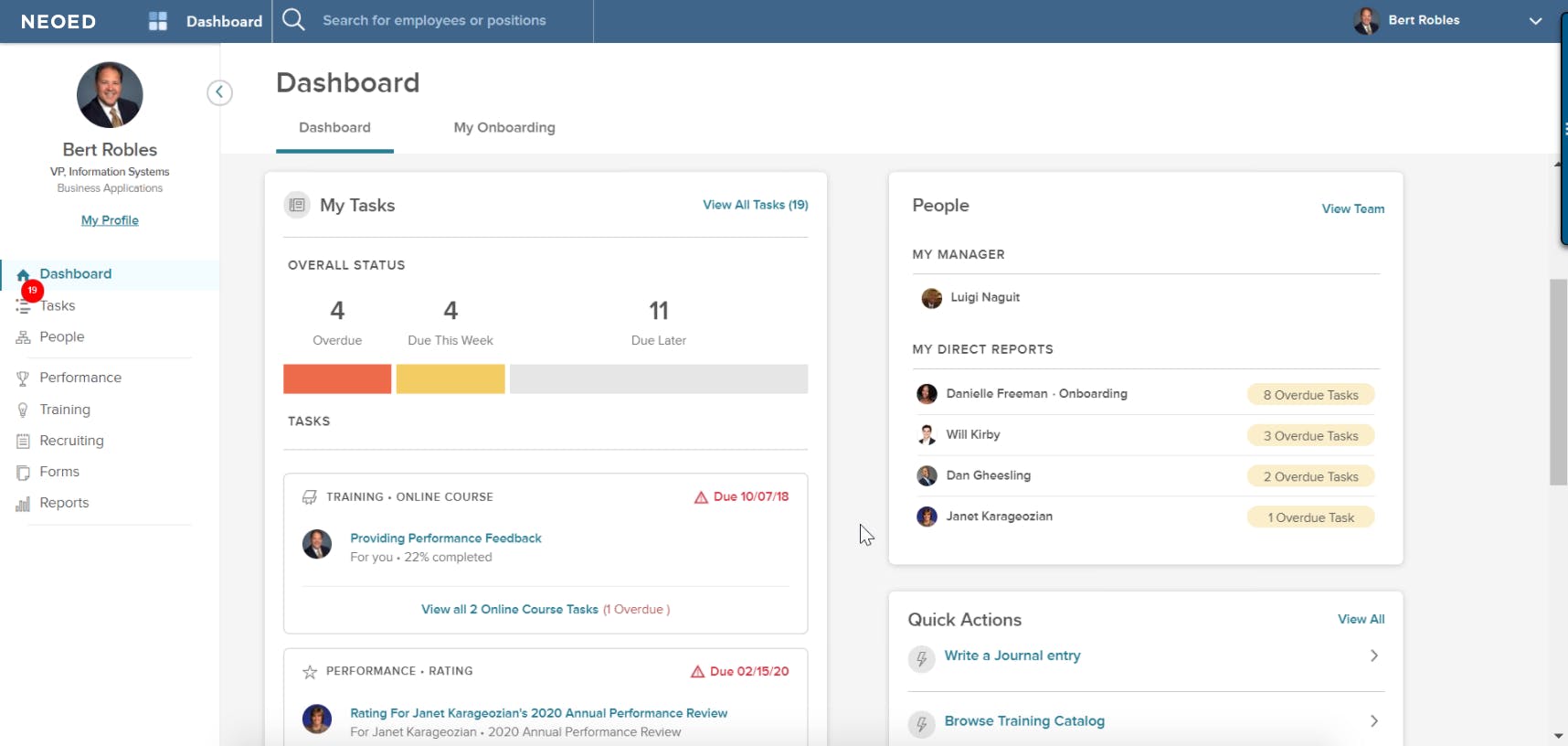This screenshot has height=746, width=1568.
Task: Click the search magnifier icon
Action: click(x=293, y=19)
